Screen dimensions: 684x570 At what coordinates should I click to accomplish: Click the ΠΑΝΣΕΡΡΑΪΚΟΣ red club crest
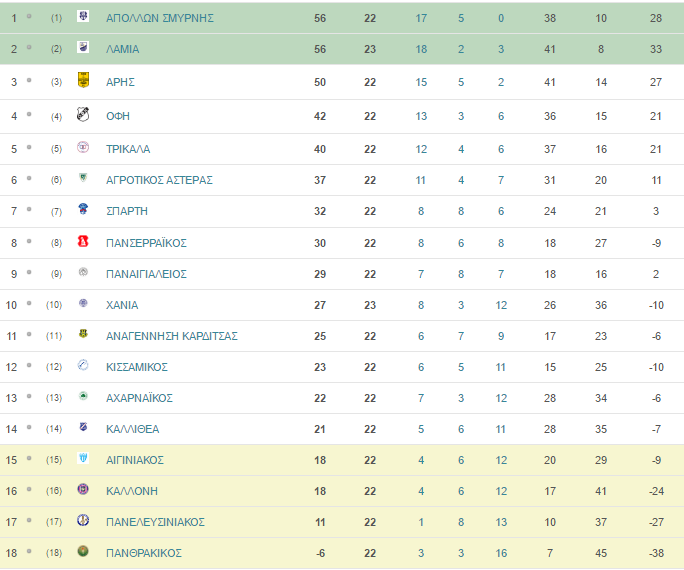pyautogui.click(x=83, y=241)
